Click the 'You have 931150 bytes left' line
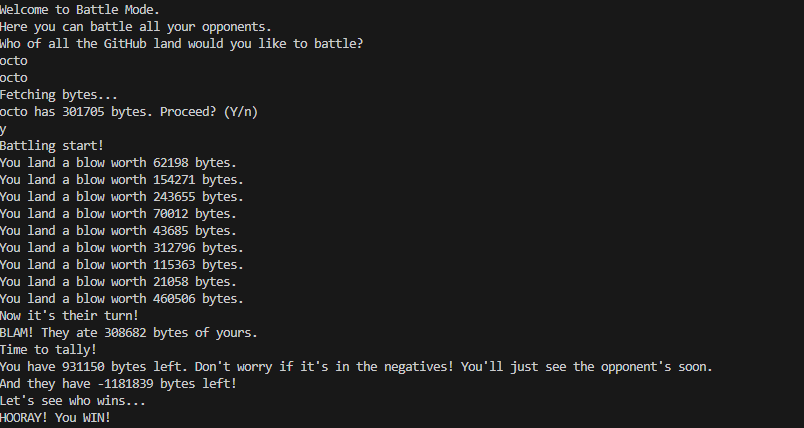 click(x=356, y=366)
